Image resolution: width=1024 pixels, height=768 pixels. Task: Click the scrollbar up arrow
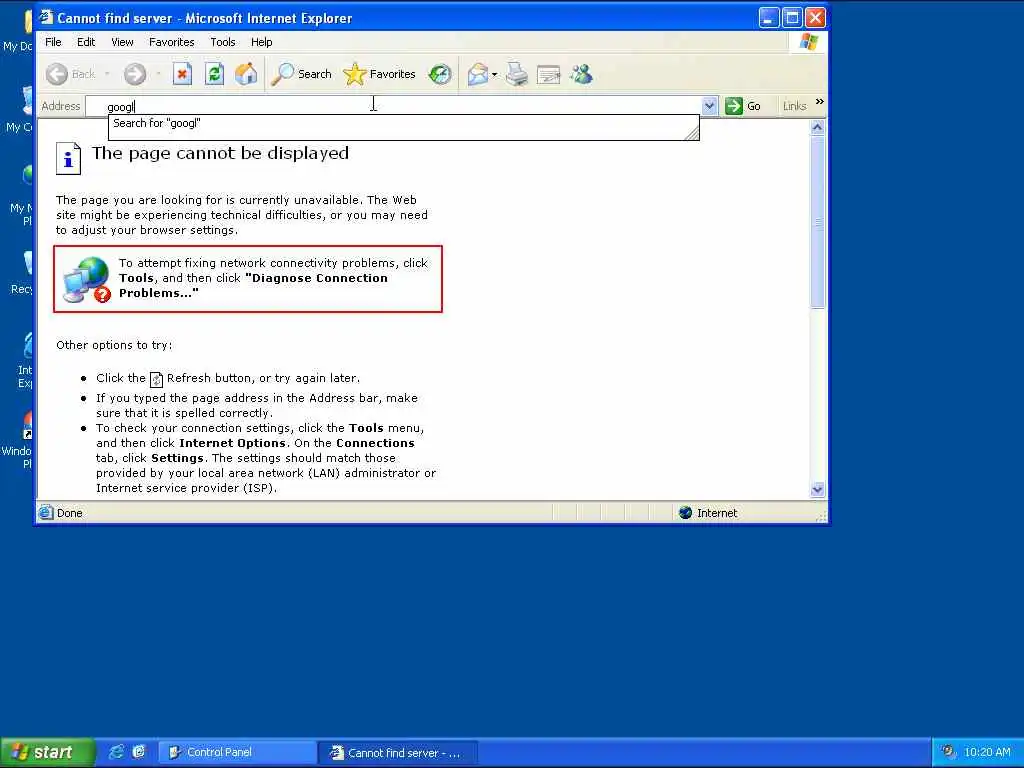click(818, 128)
